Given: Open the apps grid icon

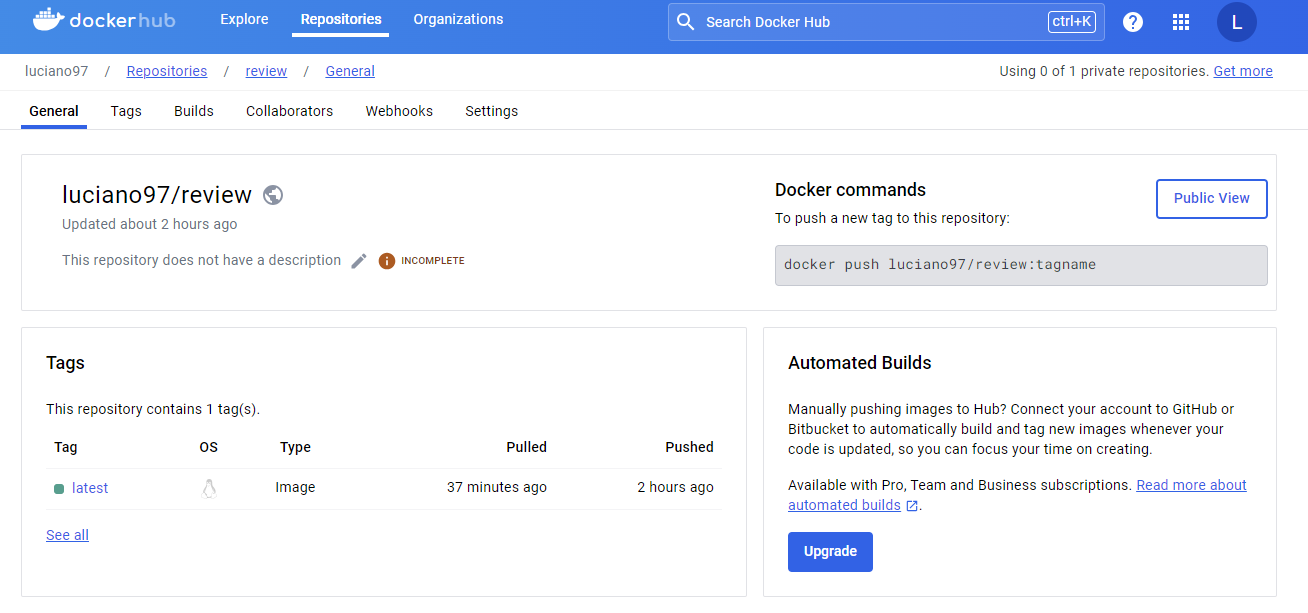Looking at the screenshot, I should (x=1181, y=22).
